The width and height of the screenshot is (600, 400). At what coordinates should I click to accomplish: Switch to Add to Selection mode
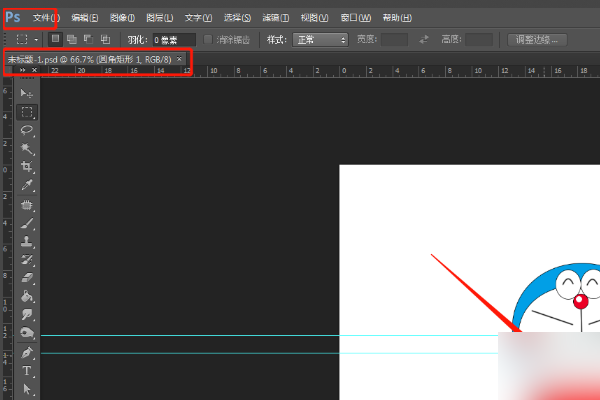[73, 39]
